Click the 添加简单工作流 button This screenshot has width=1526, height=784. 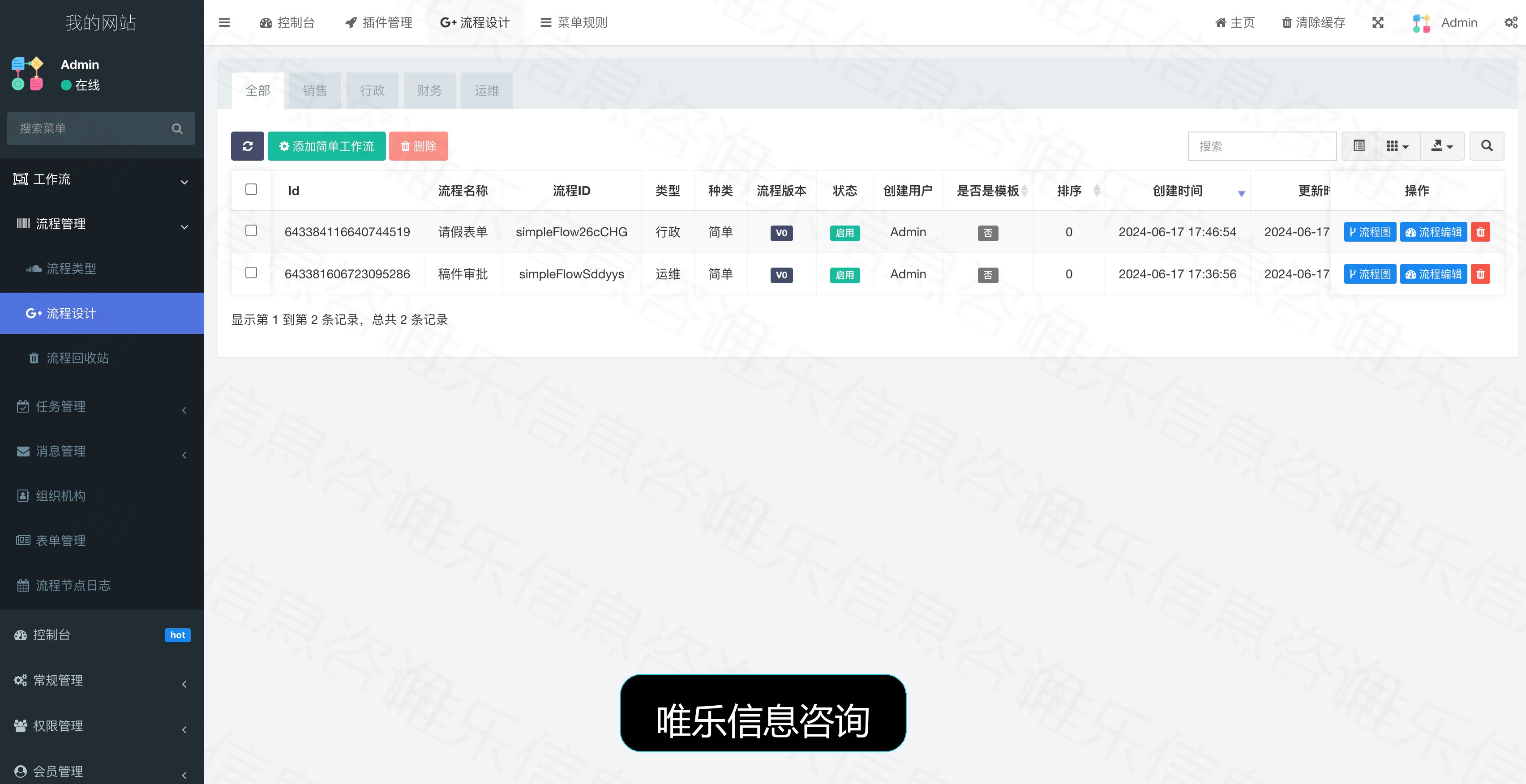click(x=326, y=146)
